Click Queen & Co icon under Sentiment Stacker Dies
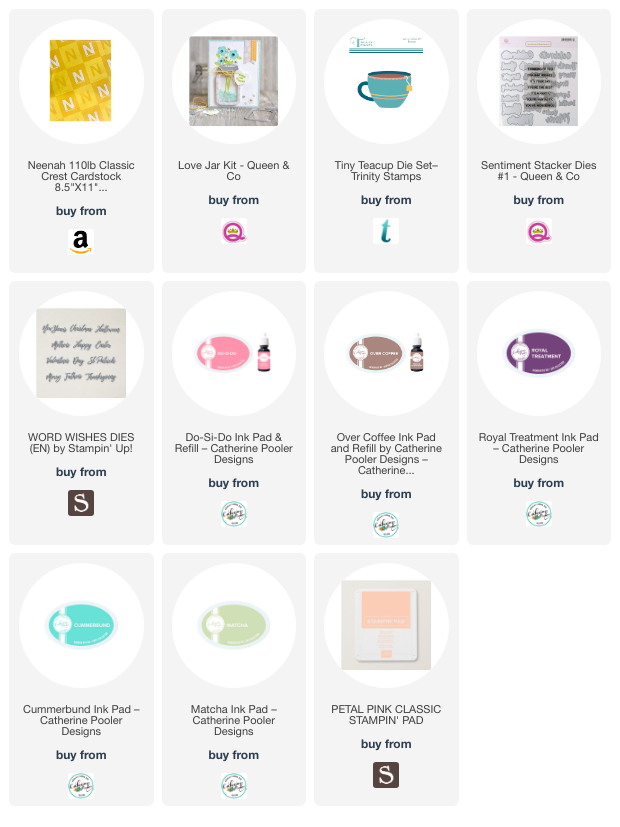The width and height of the screenshot is (620, 827). (x=539, y=231)
